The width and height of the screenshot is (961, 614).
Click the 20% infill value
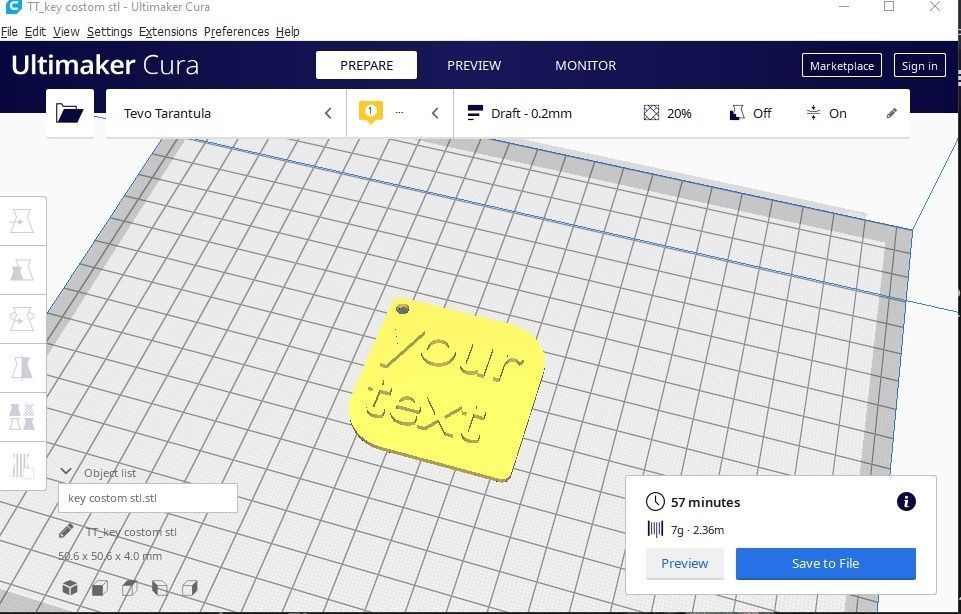tap(679, 113)
